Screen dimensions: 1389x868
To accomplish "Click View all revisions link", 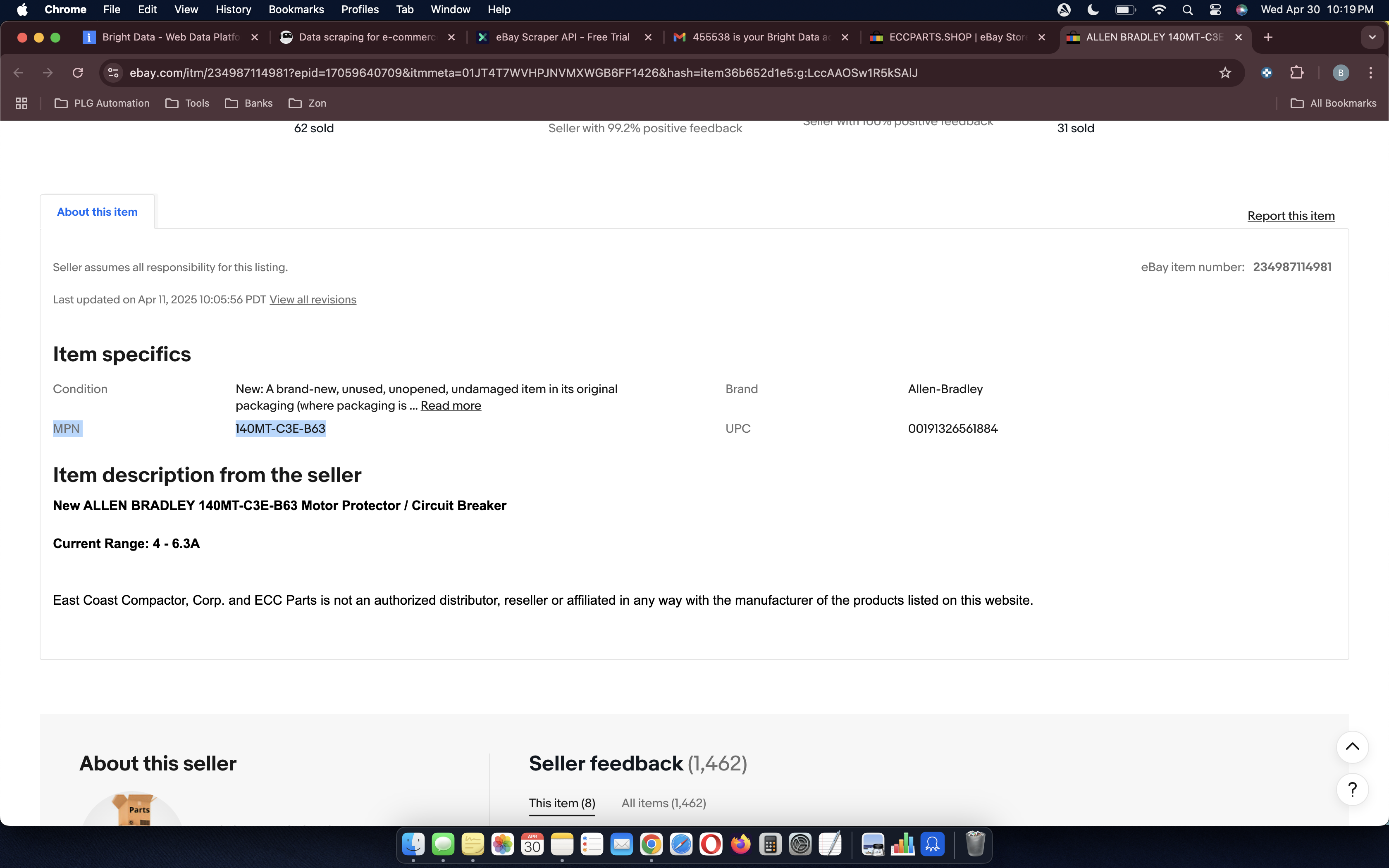I will 313,300.
